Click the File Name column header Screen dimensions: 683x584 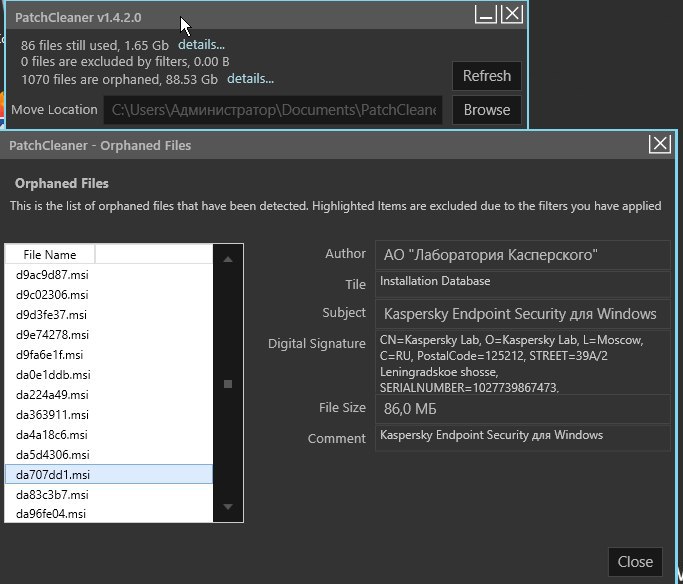[50, 254]
